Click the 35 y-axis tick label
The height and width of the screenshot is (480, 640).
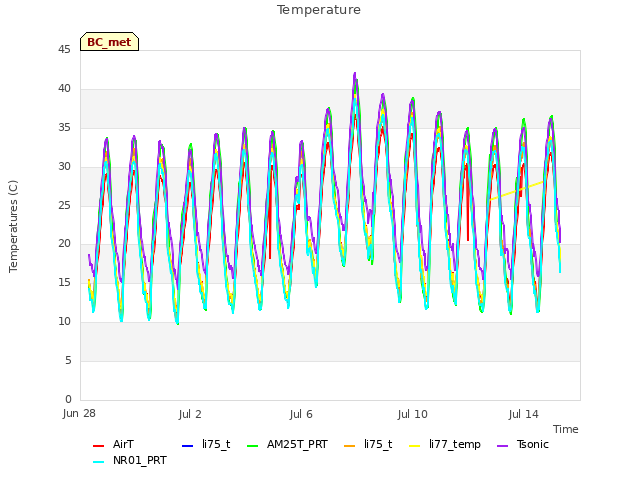click(64, 128)
